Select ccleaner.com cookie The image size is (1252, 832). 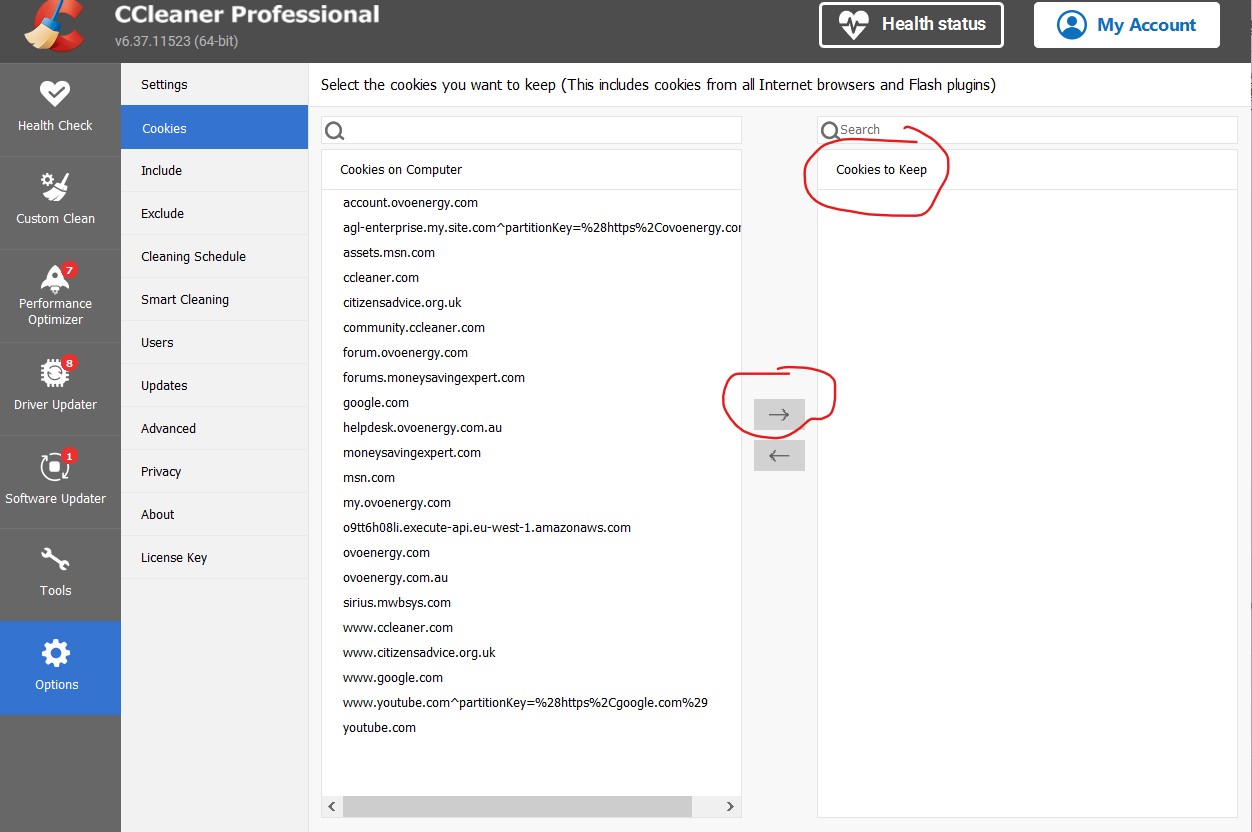click(381, 278)
